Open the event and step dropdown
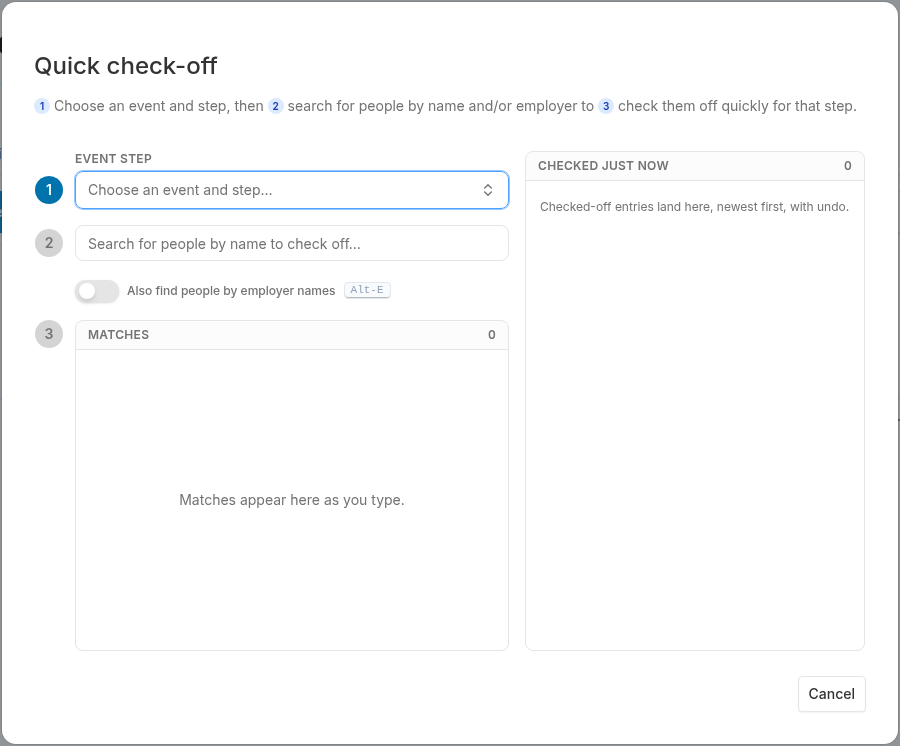This screenshot has width=900, height=746. point(292,190)
